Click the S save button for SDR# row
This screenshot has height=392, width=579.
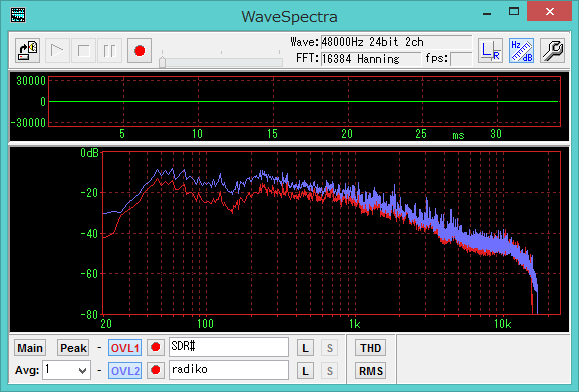tap(329, 348)
